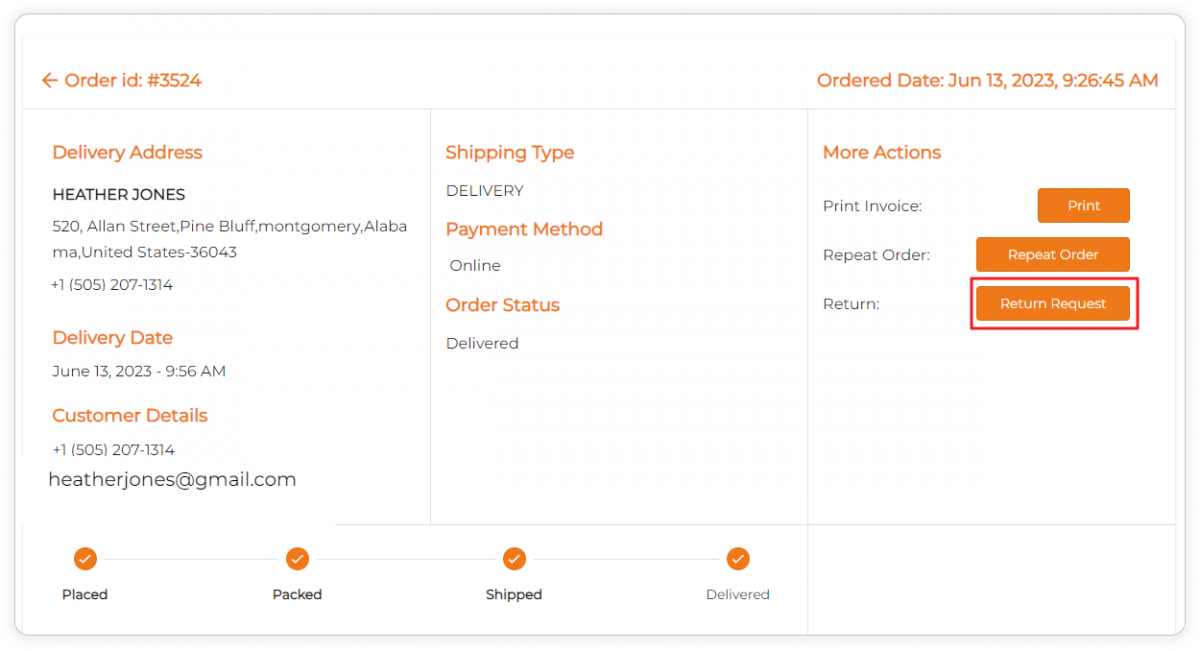Screen dimensions: 1200x651
Task: Click the Packed checkmark icon
Action: pos(297,559)
